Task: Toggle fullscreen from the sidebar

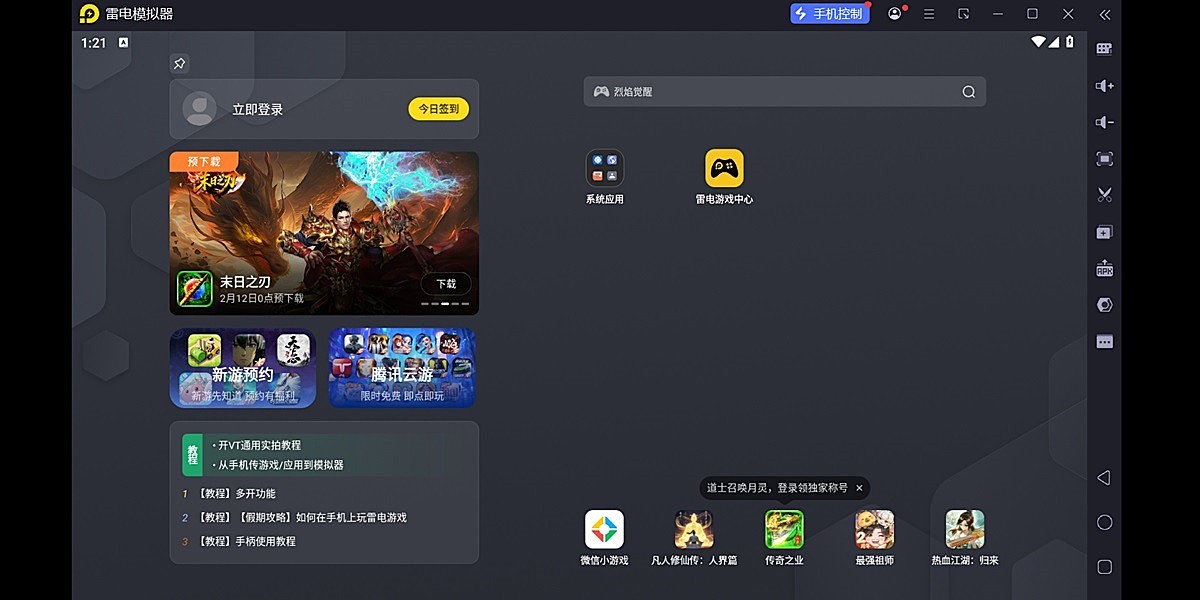Action: [1104, 159]
